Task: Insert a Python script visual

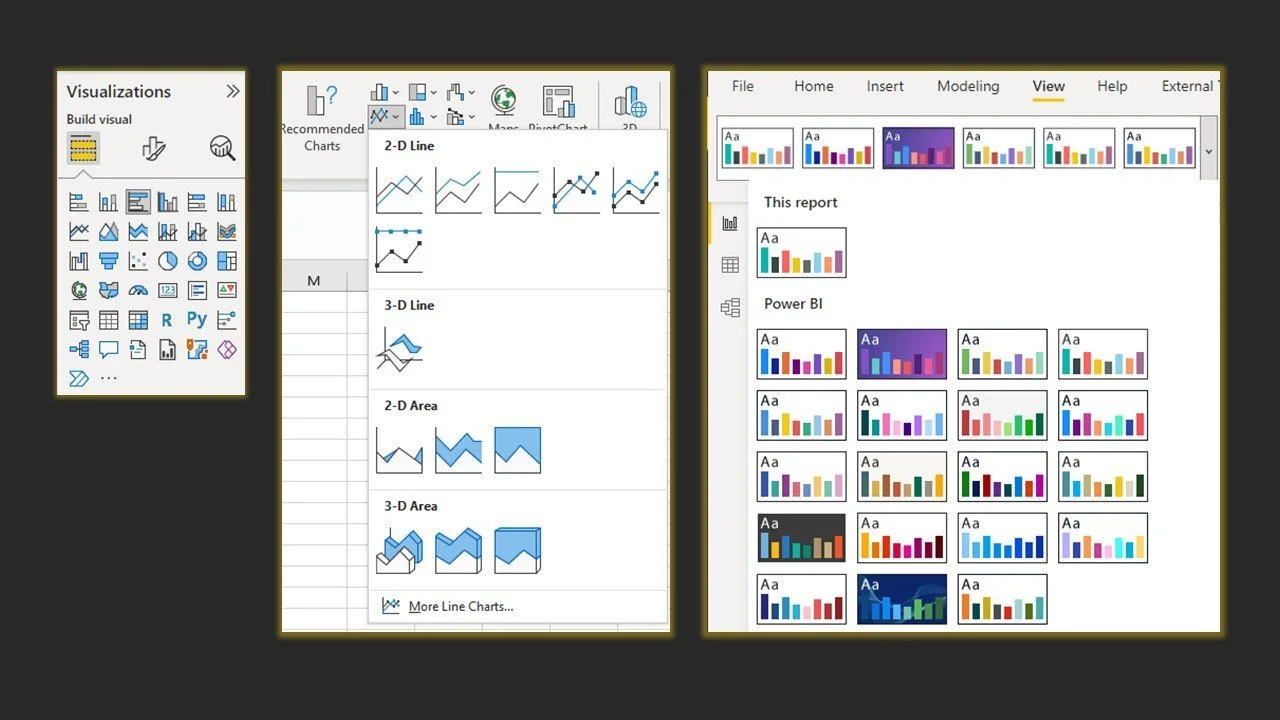Action: click(x=197, y=319)
